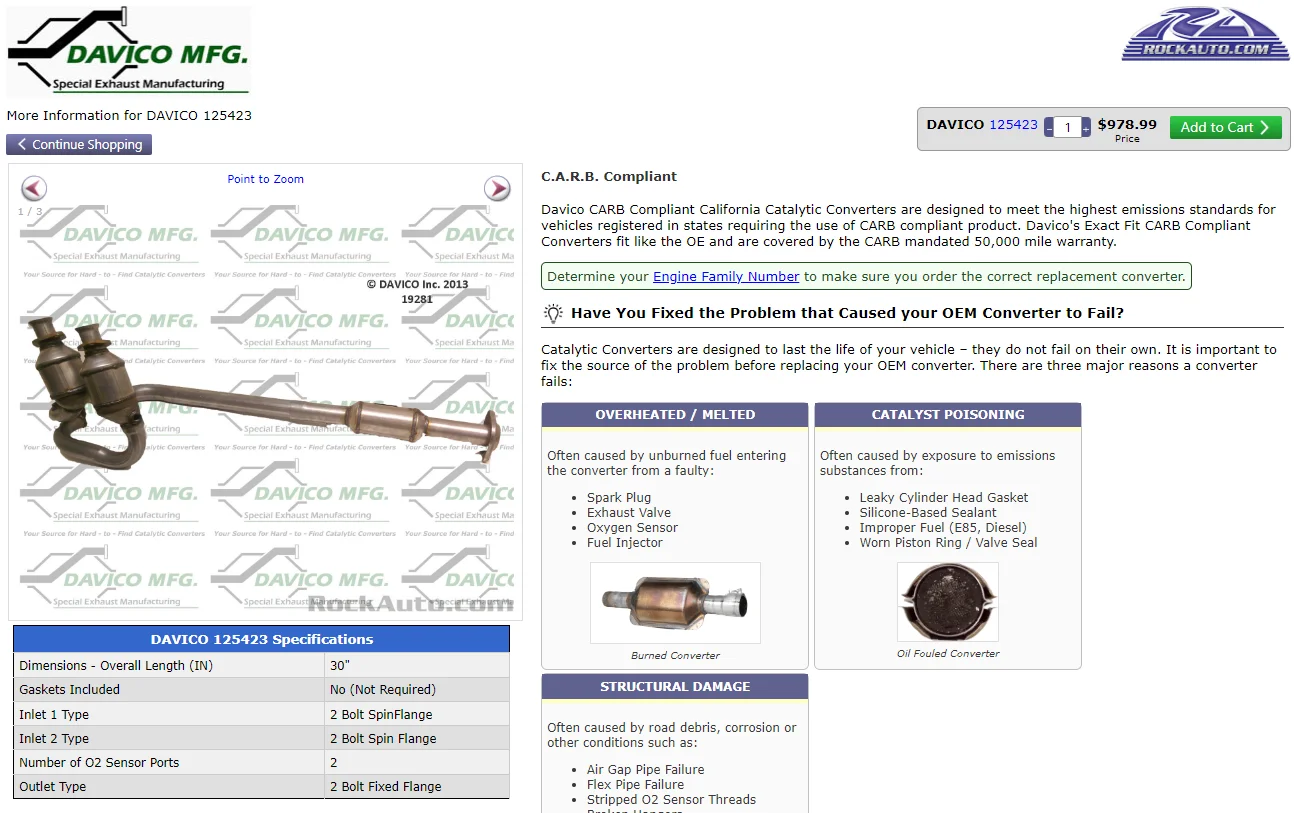This screenshot has width=1294, height=813.
Task: Click the Air Gap Pipe Failure item
Action: [646, 769]
